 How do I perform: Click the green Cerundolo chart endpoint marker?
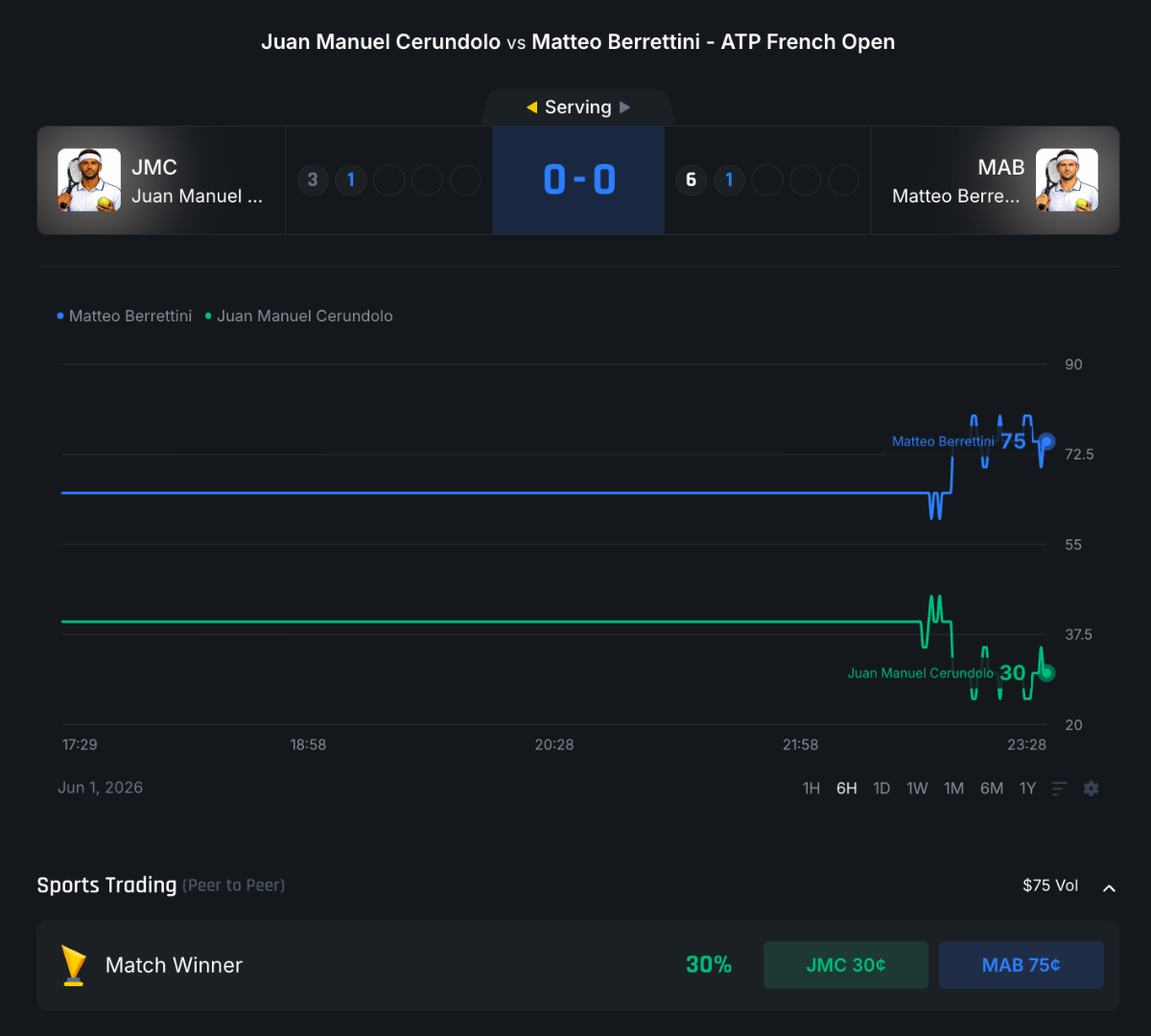tap(1047, 673)
